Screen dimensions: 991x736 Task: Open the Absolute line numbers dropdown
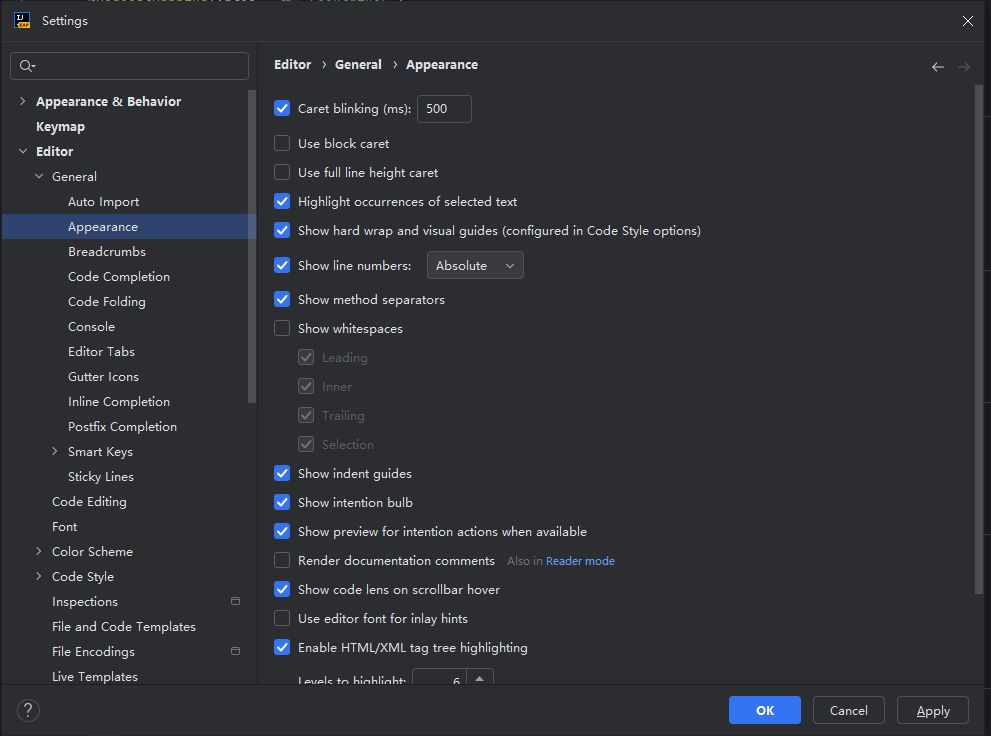[475, 265]
